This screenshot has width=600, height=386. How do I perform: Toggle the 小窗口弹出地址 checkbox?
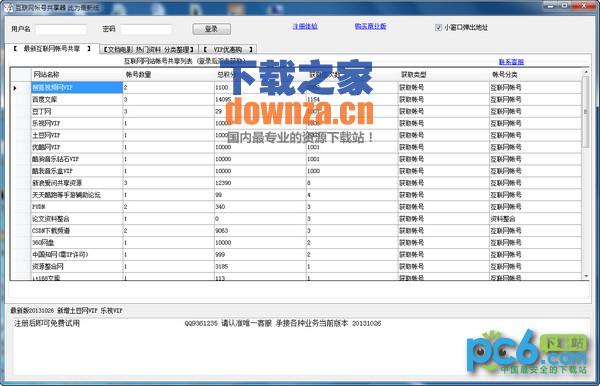pos(439,27)
